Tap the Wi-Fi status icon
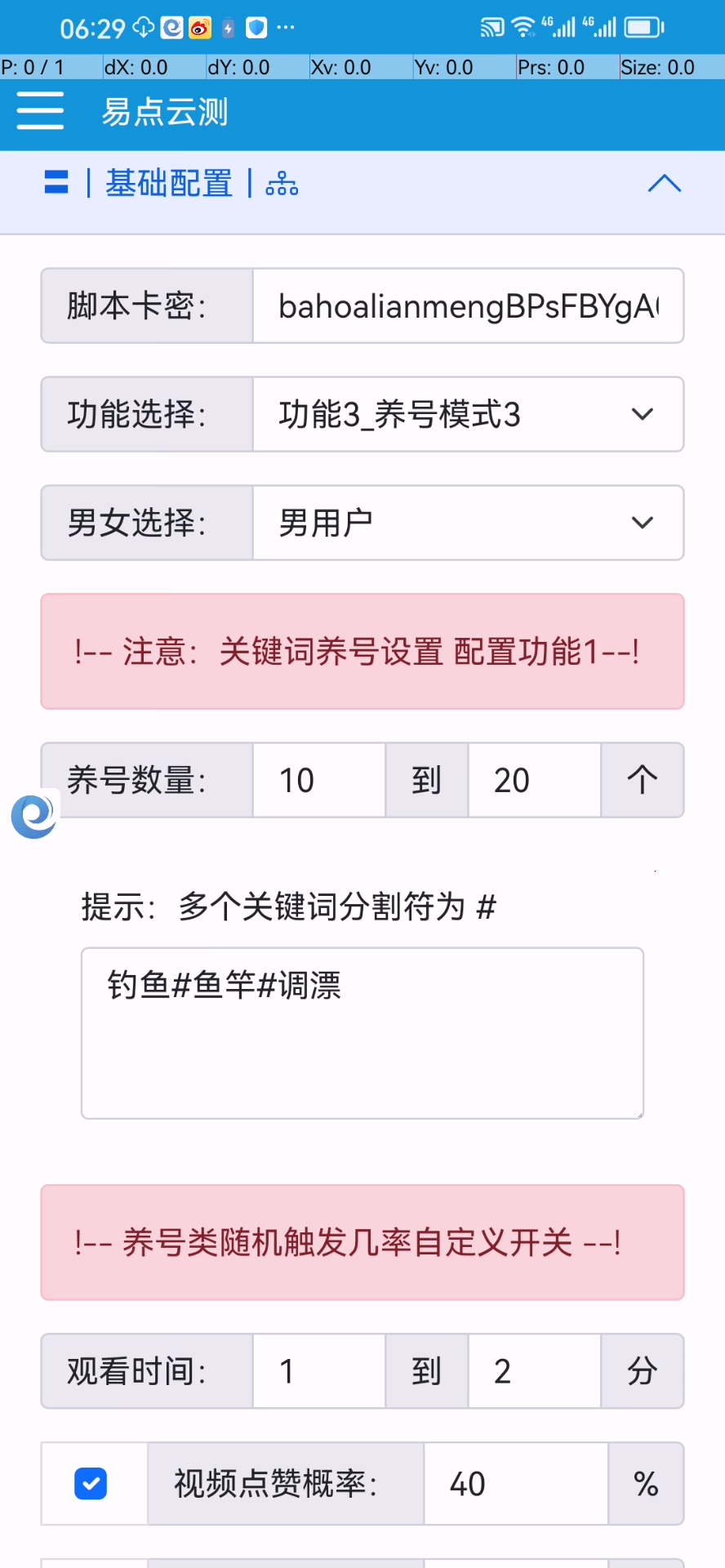This screenshot has height=1568, width=725. [x=523, y=29]
